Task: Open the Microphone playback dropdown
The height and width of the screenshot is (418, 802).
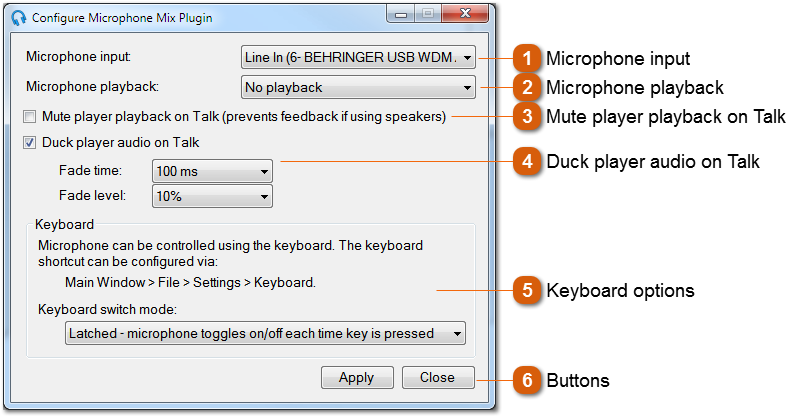Action: point(358,87)
